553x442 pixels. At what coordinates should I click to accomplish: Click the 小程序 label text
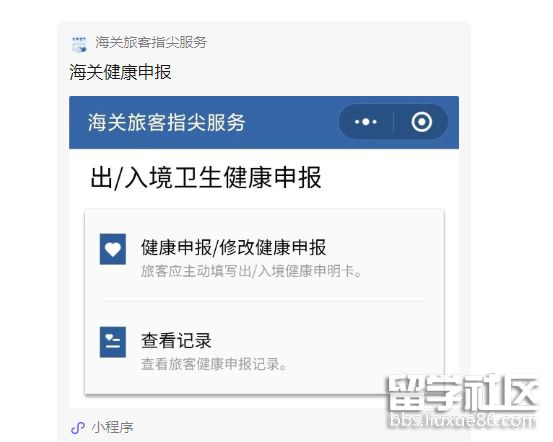click(113, 428)
